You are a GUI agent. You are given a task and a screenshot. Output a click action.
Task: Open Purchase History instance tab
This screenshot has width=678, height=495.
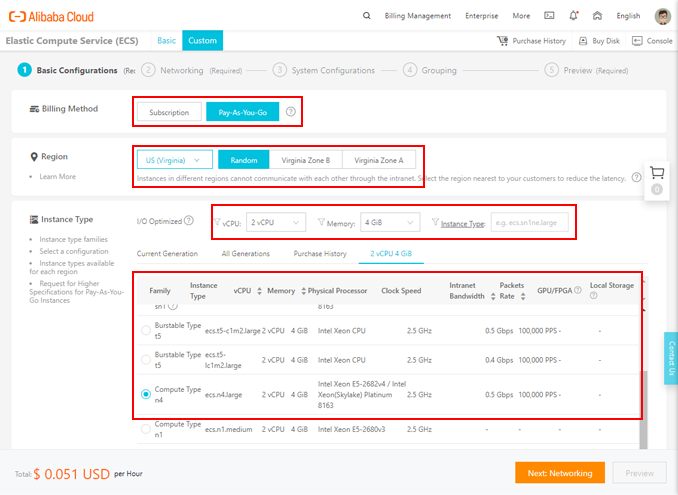coord(320,254)
